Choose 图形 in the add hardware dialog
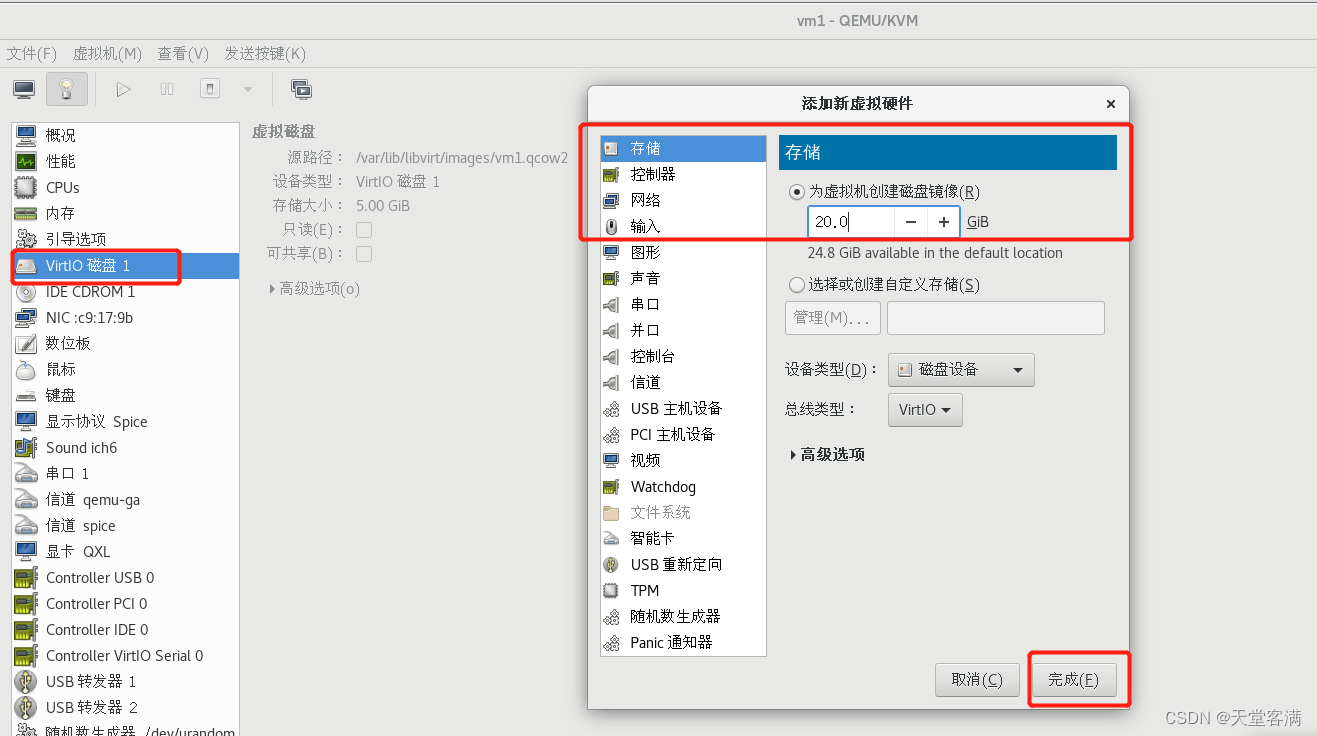This screenshot has height=736, width=1317. (x=683, y=252)
